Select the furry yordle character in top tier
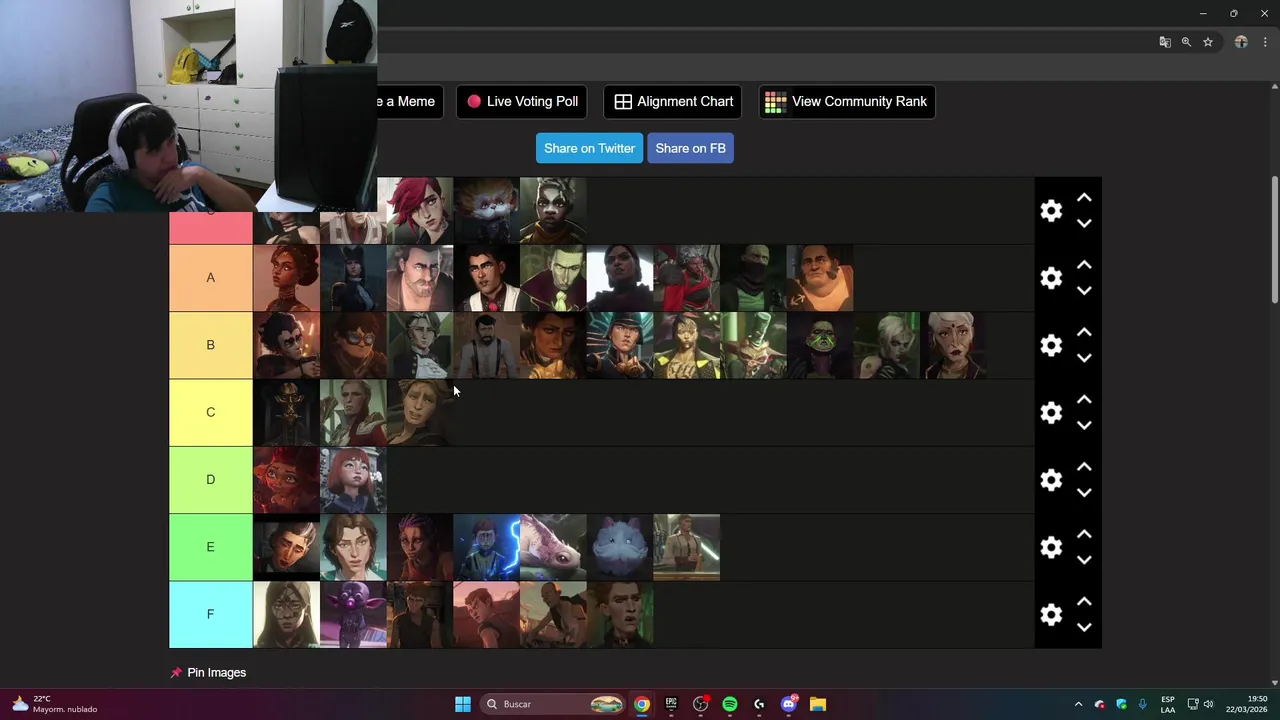Viewport: 1280px width, 720px height. (486, 210)
